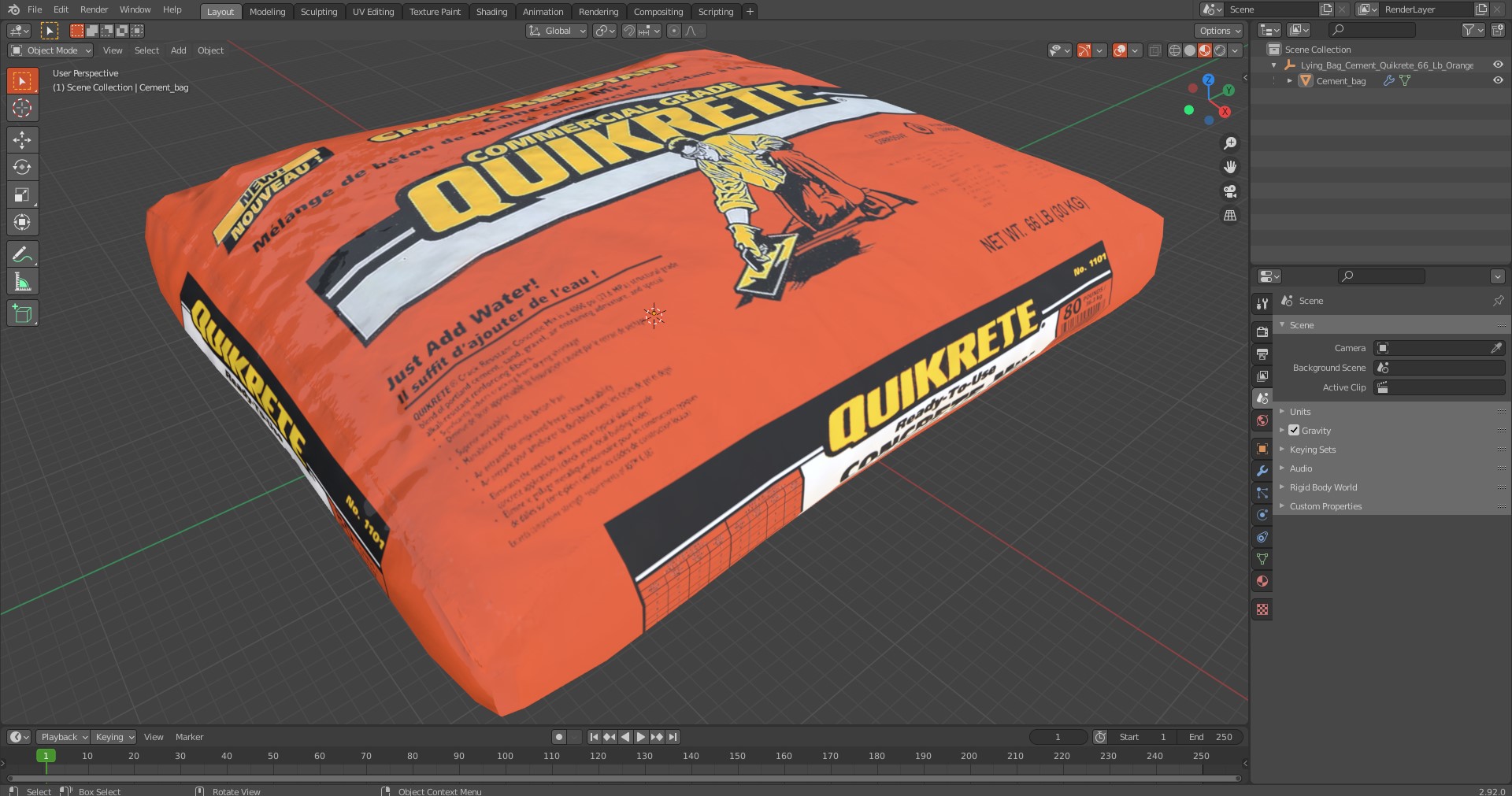Open the Playback dropdown

click(x=62, y=737)
